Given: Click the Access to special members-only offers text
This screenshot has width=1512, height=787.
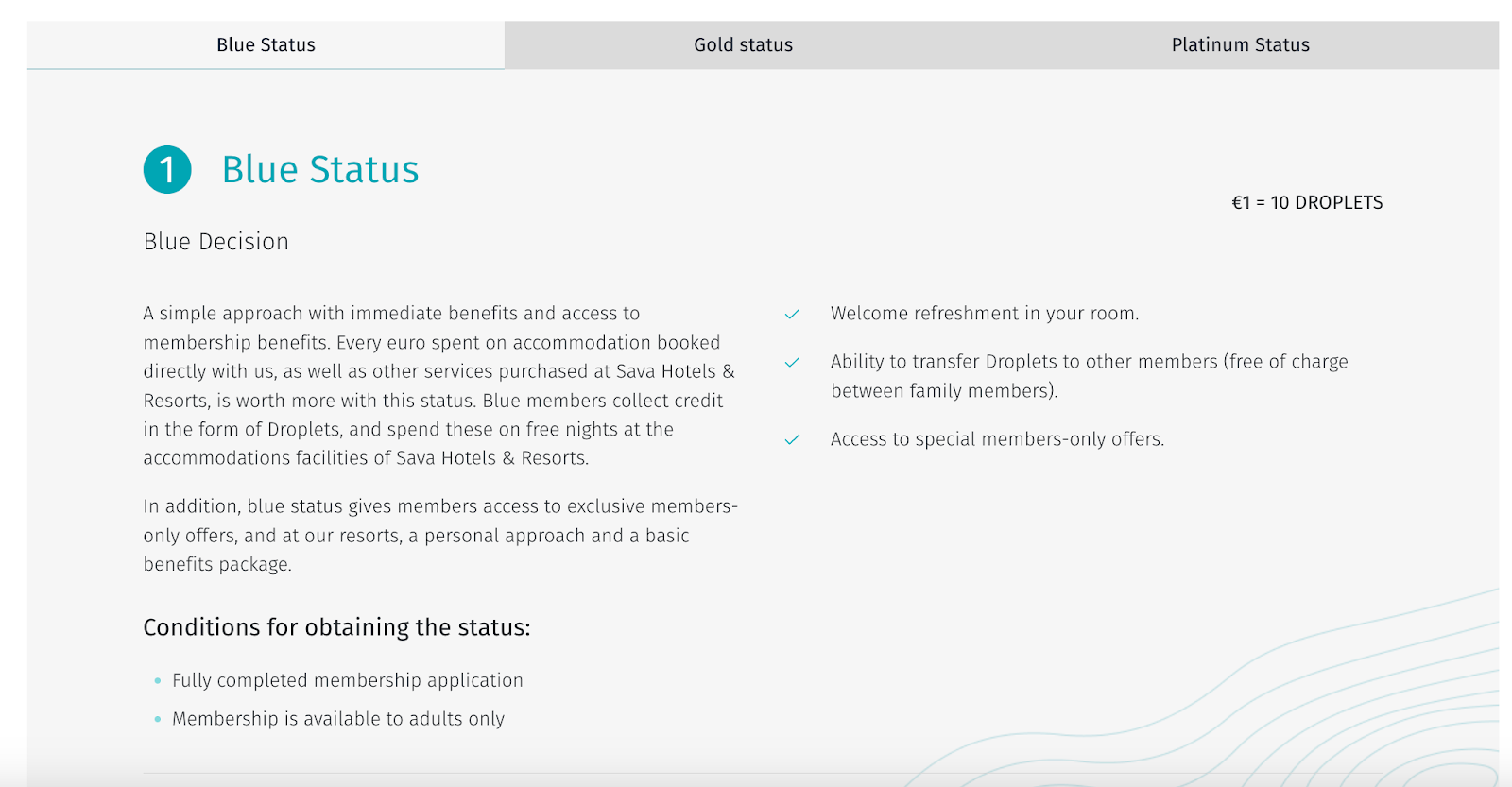Looking at the screenshot, I should [x=997, y=439].
